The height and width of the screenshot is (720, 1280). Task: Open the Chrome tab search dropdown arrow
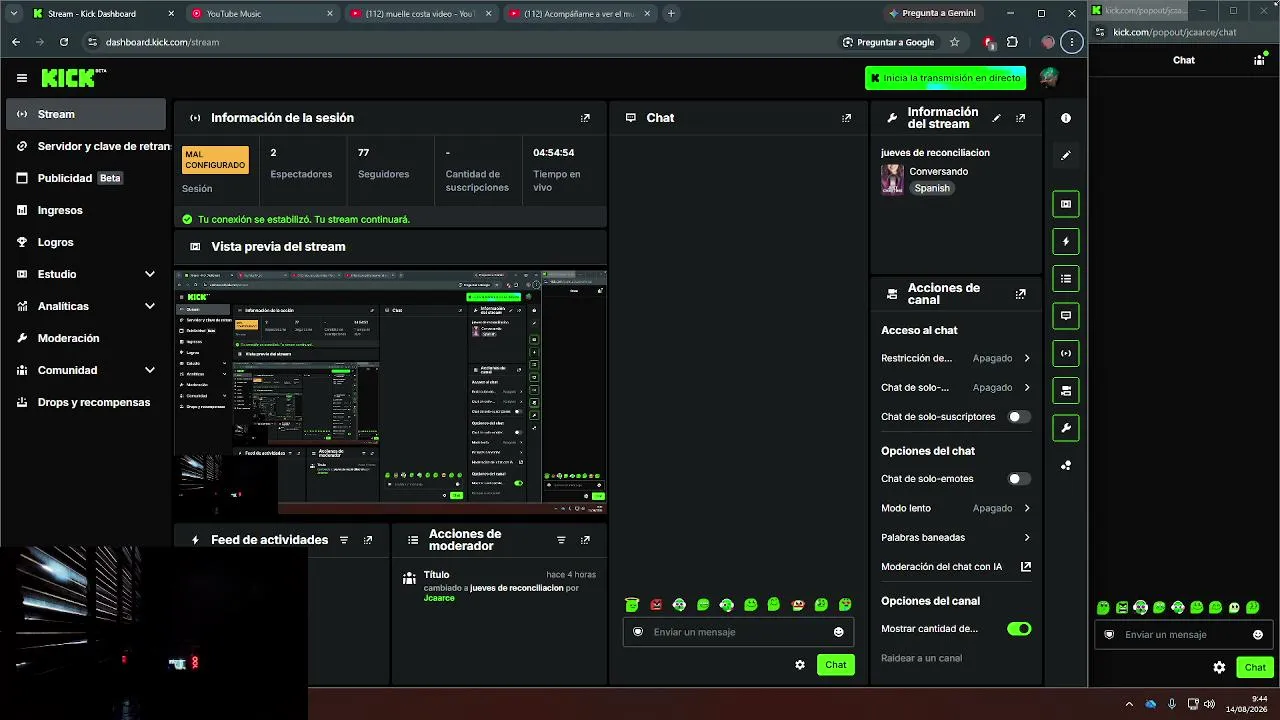(x=14, y=13)
